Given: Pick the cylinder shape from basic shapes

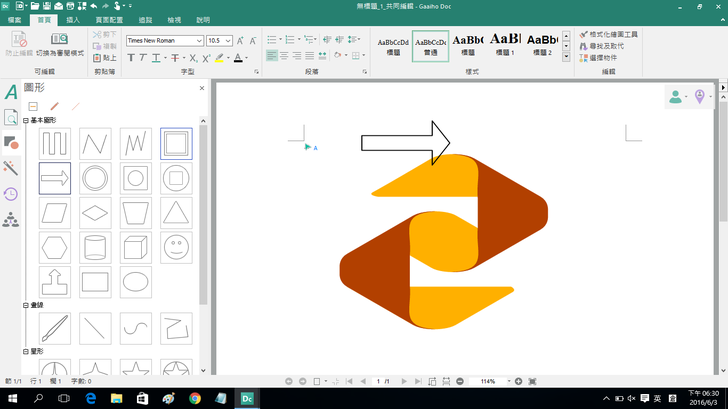Looking at the screenshot, I should pyautogui.click(x=95, y=246).
